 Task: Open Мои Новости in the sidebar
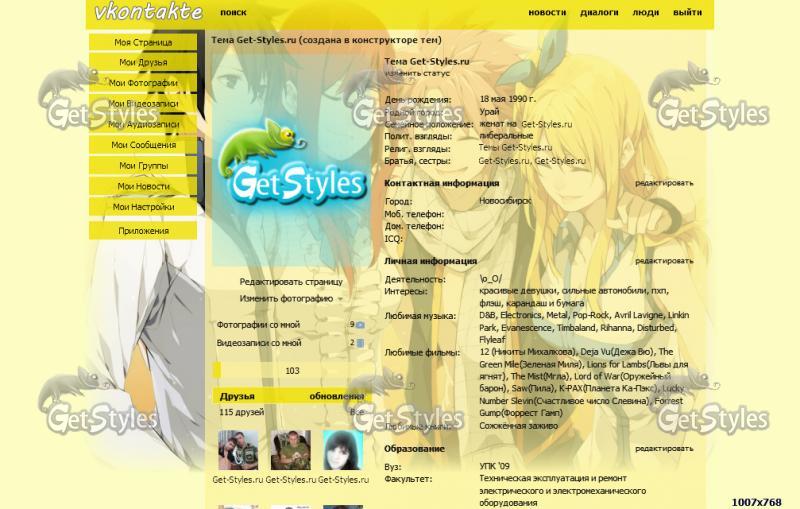coord(143,186)
